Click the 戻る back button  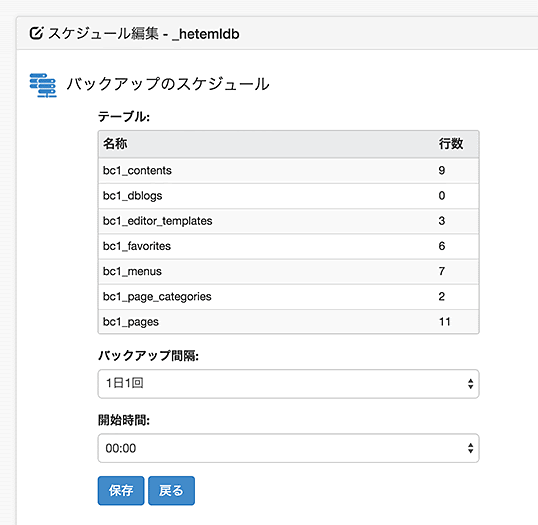(171, 490)
